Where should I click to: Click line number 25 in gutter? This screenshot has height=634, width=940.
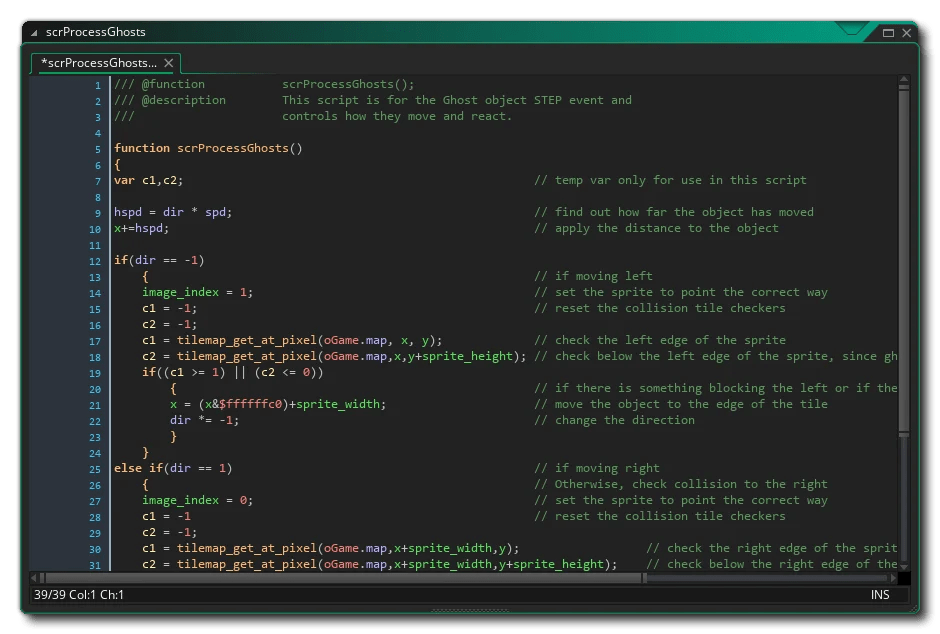click(95, 469)
